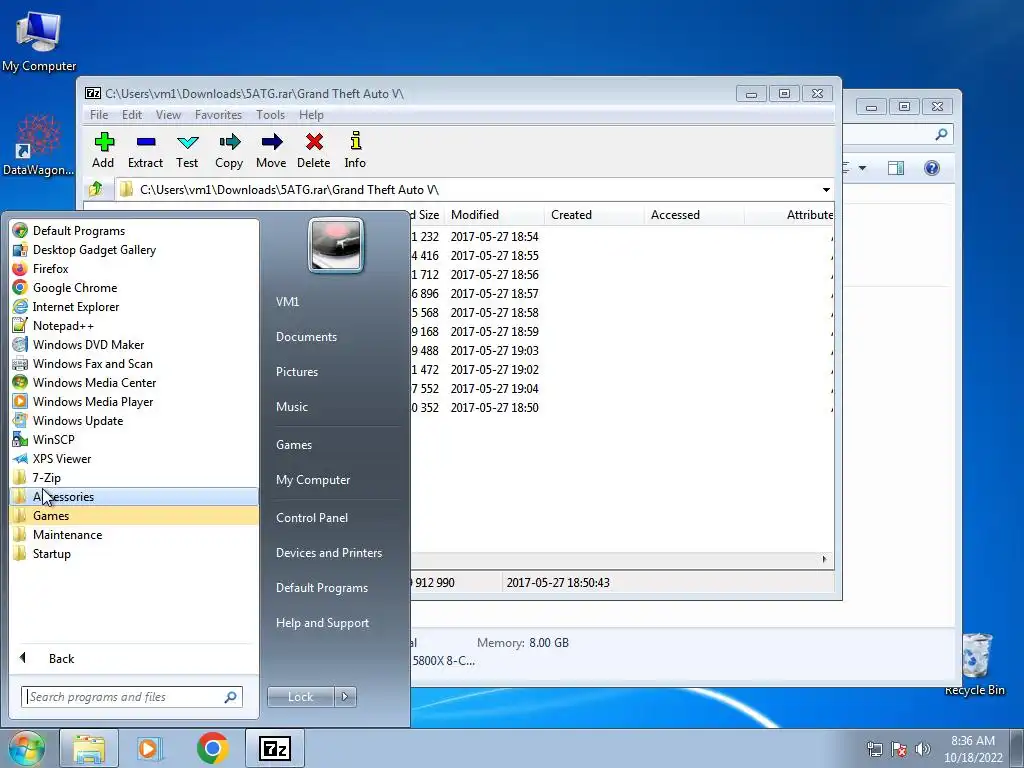Open Music from Start menu right pane
1024x768 pixels.
(x=291, y=407)
